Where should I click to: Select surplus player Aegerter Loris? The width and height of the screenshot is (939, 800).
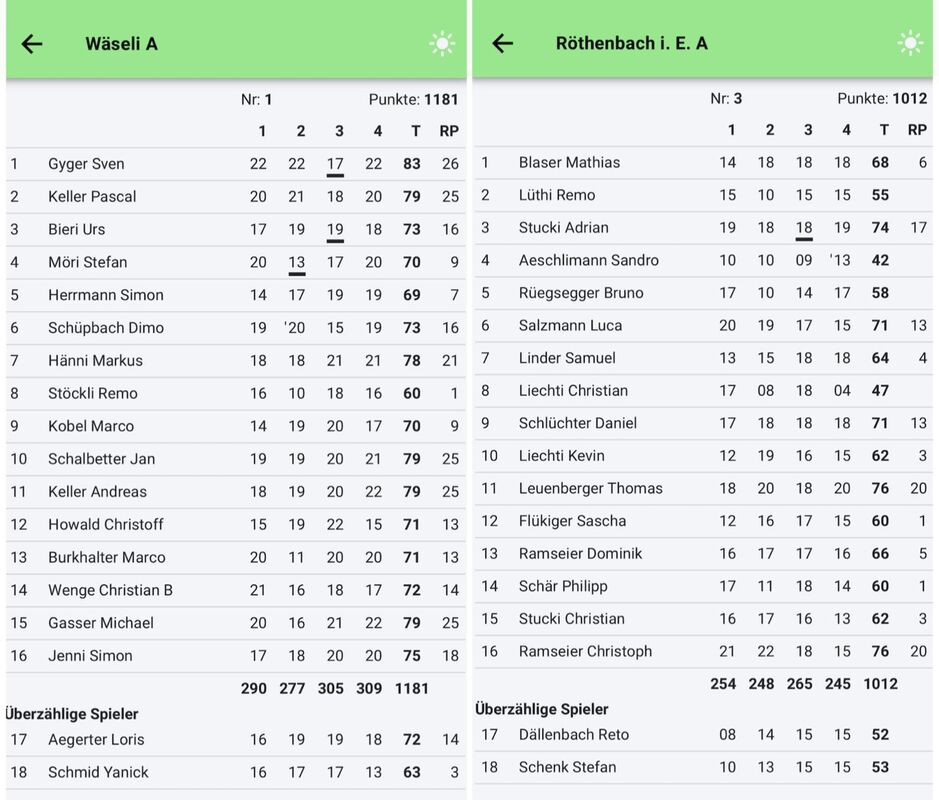click(x=96, y=740)
